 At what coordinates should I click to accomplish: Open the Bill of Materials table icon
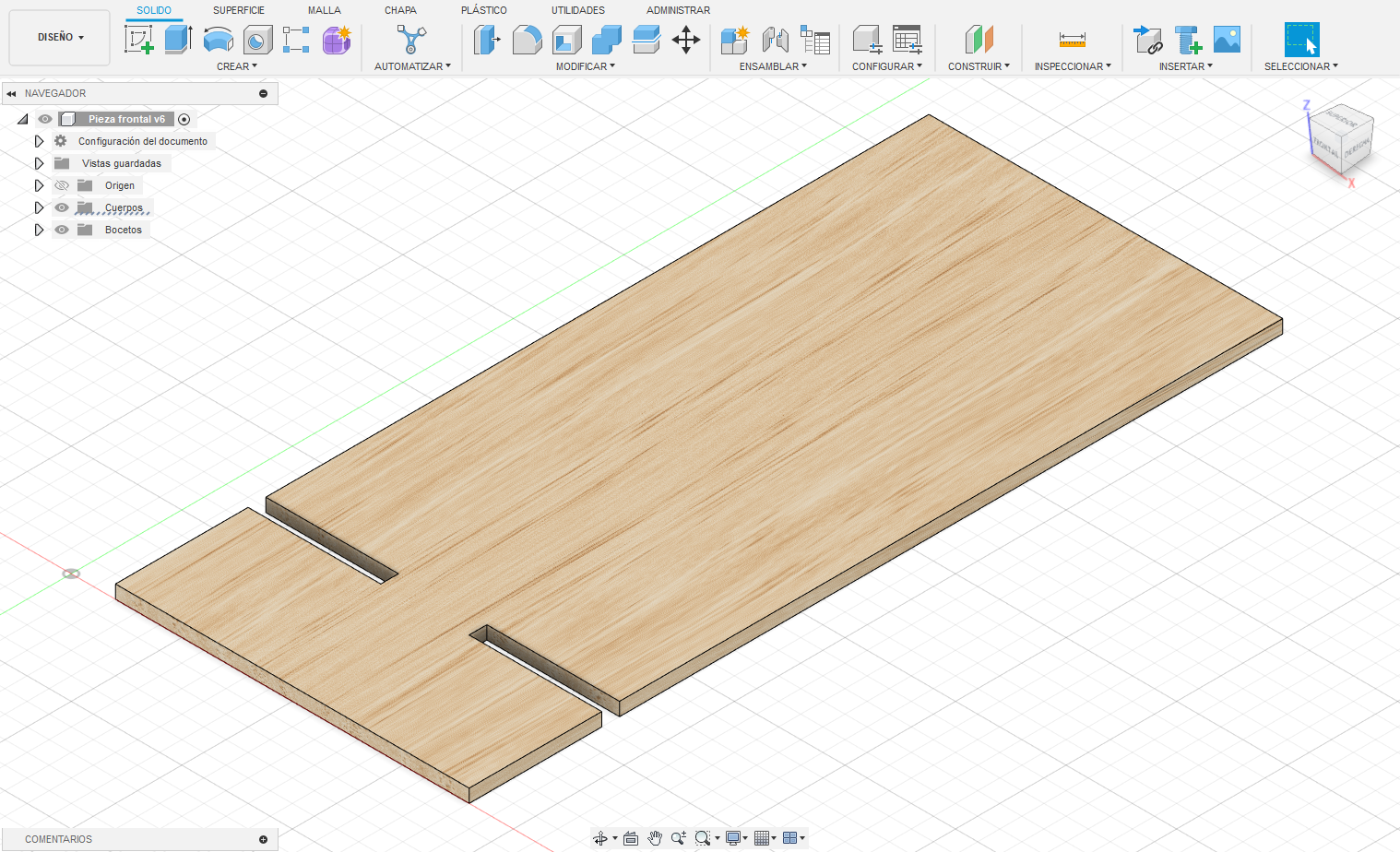click(x=815, y=40)
